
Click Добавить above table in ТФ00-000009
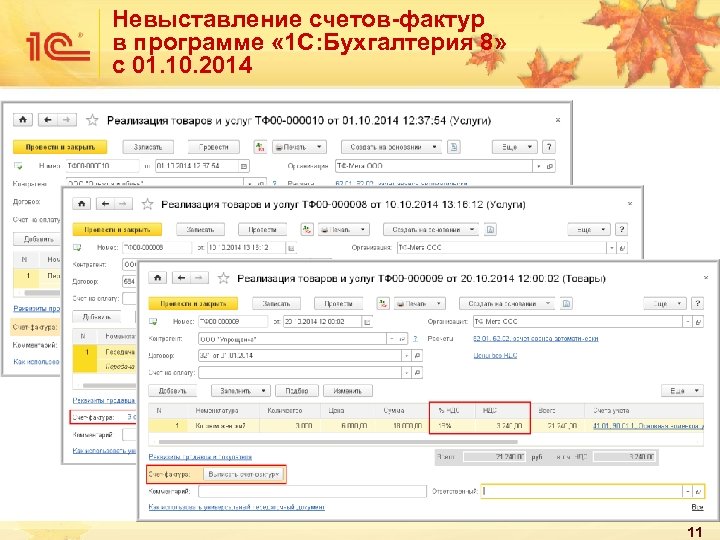click(173, 391)
